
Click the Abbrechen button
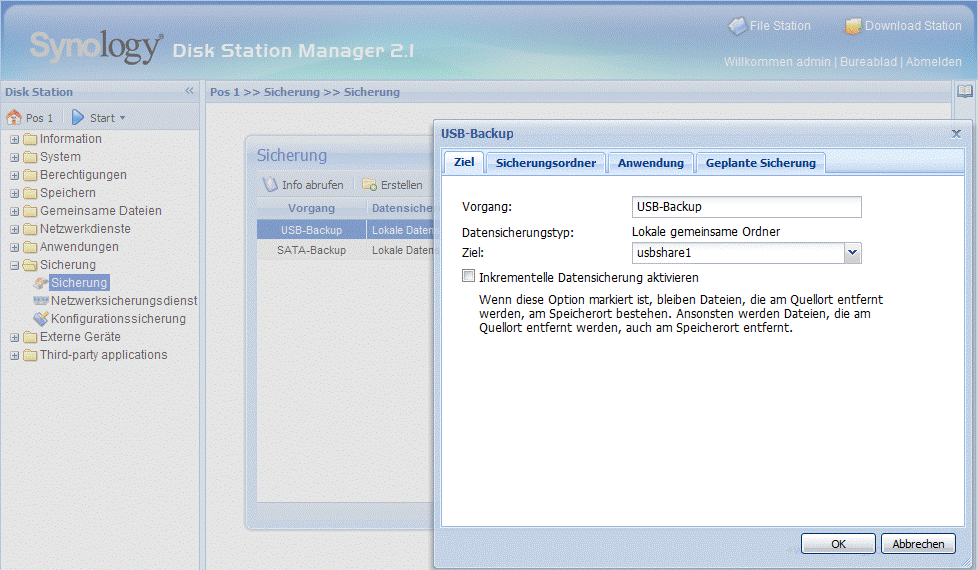[918, 544]
